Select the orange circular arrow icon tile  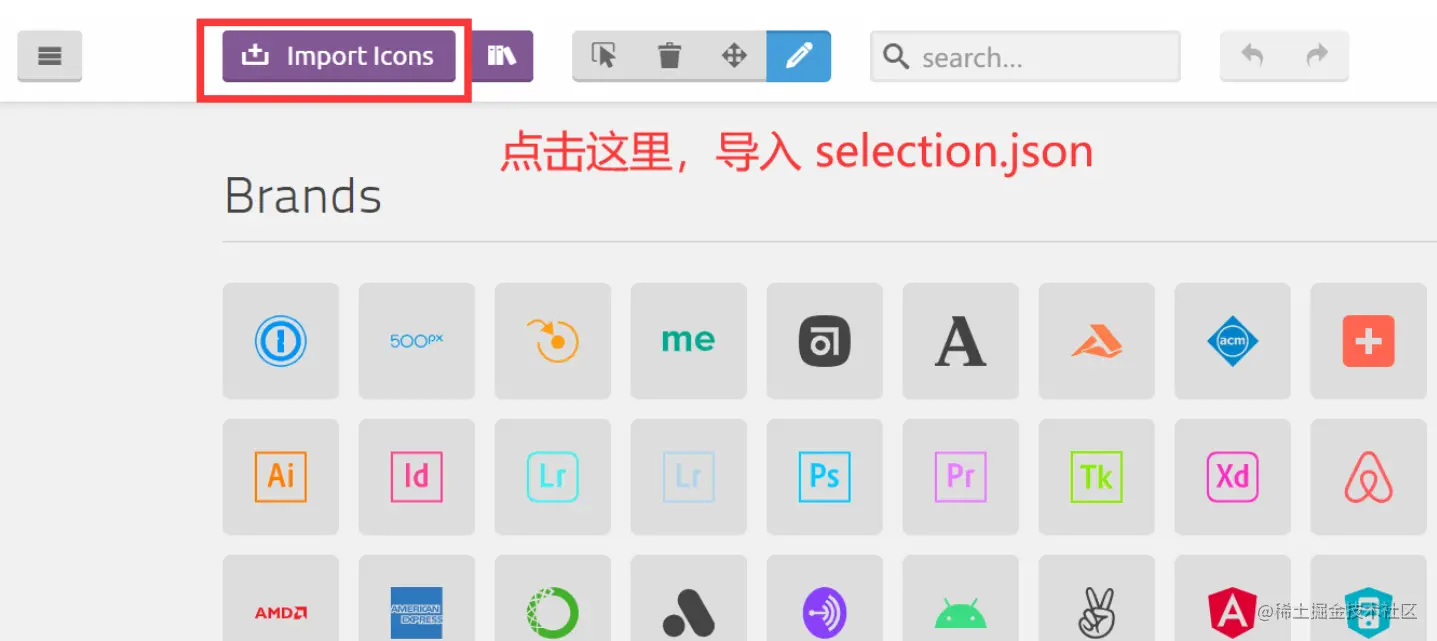pos(553,341)
